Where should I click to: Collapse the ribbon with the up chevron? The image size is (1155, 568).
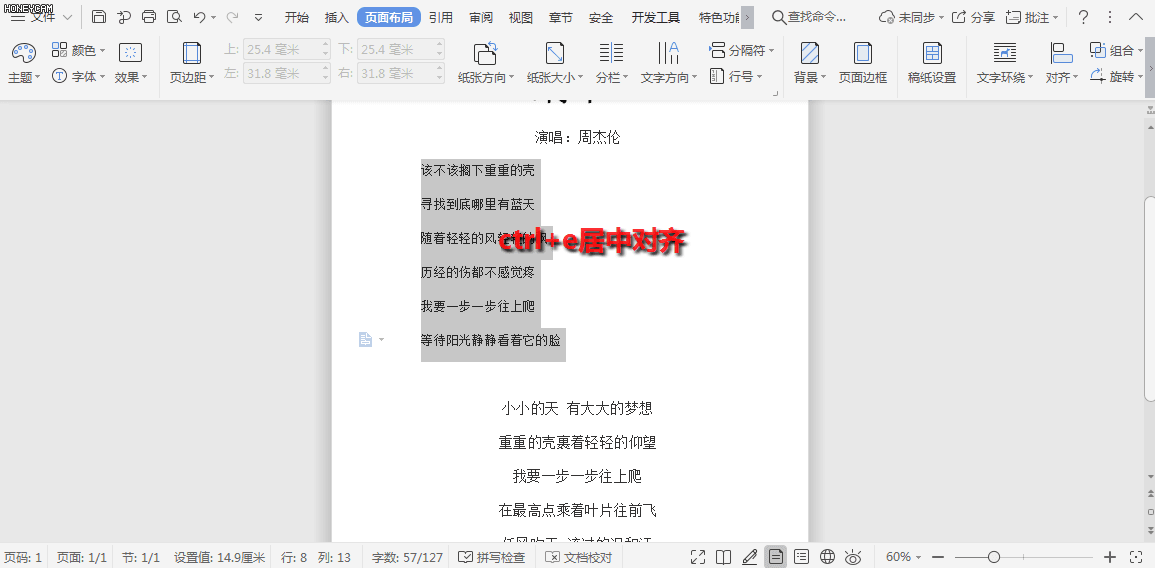pyautogui.click(x=1135, y=17)
